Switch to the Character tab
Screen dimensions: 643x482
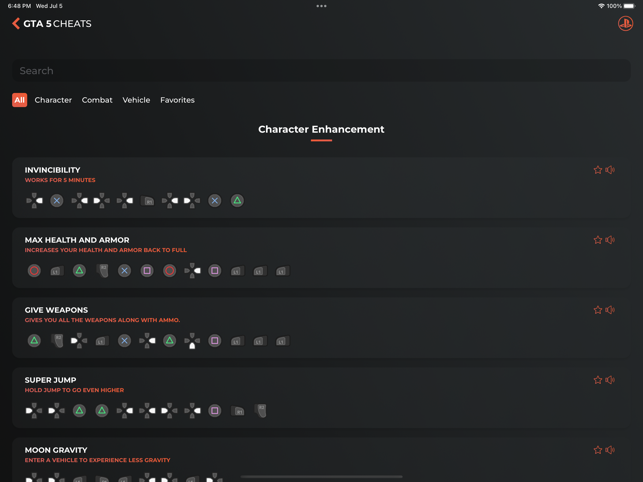click(x=53, y=100)
